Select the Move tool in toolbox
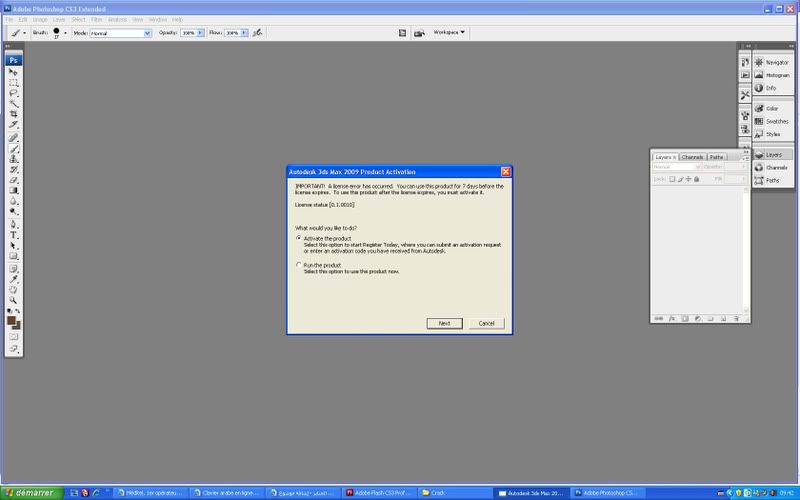Viewport: 800px width, 500px height. click(x=14, y=72)
